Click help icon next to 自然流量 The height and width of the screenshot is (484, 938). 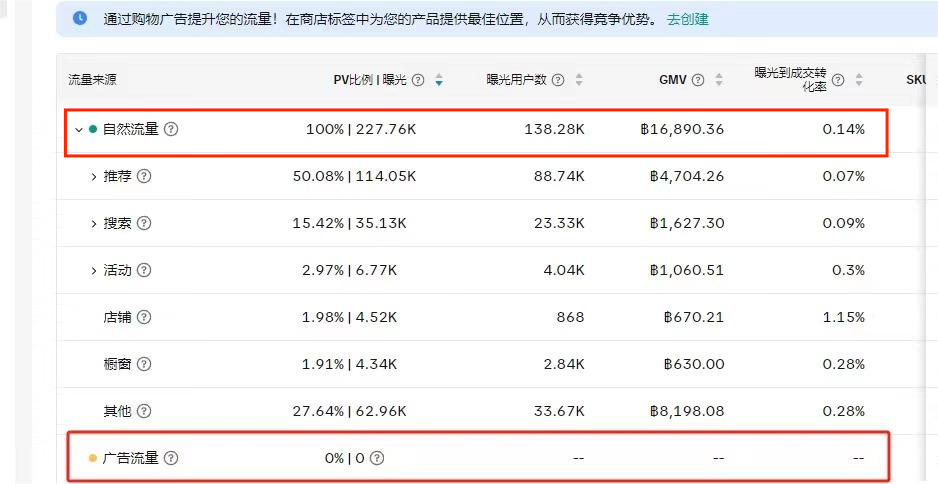171,129
